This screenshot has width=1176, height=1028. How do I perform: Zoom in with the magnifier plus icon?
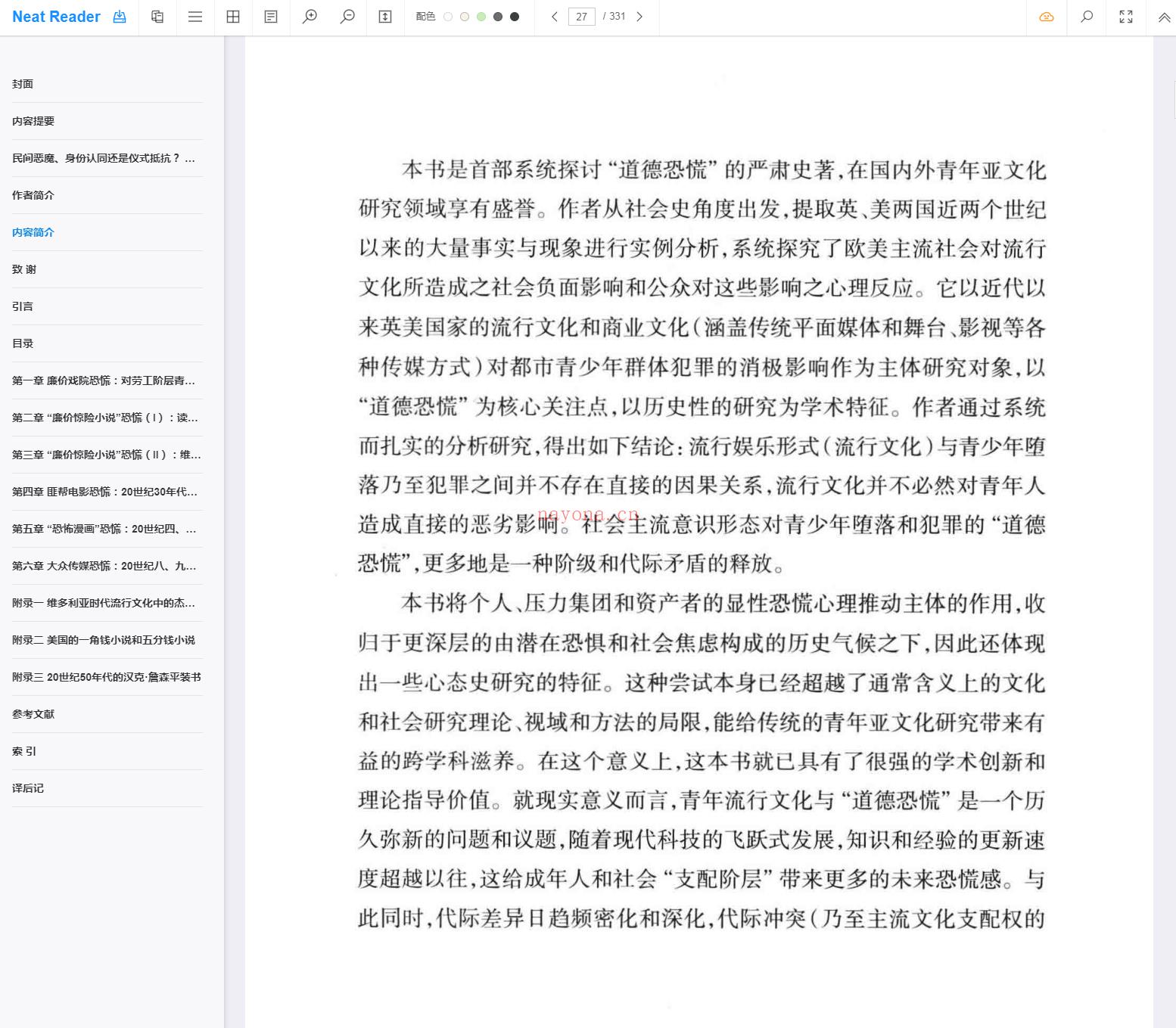[x=310, y=17]
